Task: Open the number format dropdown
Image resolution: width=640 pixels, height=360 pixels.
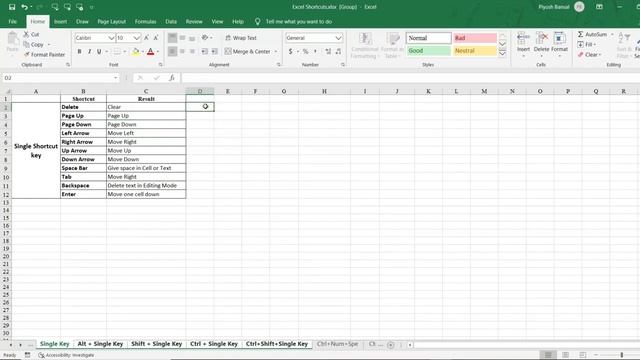Action: [338, 38]
